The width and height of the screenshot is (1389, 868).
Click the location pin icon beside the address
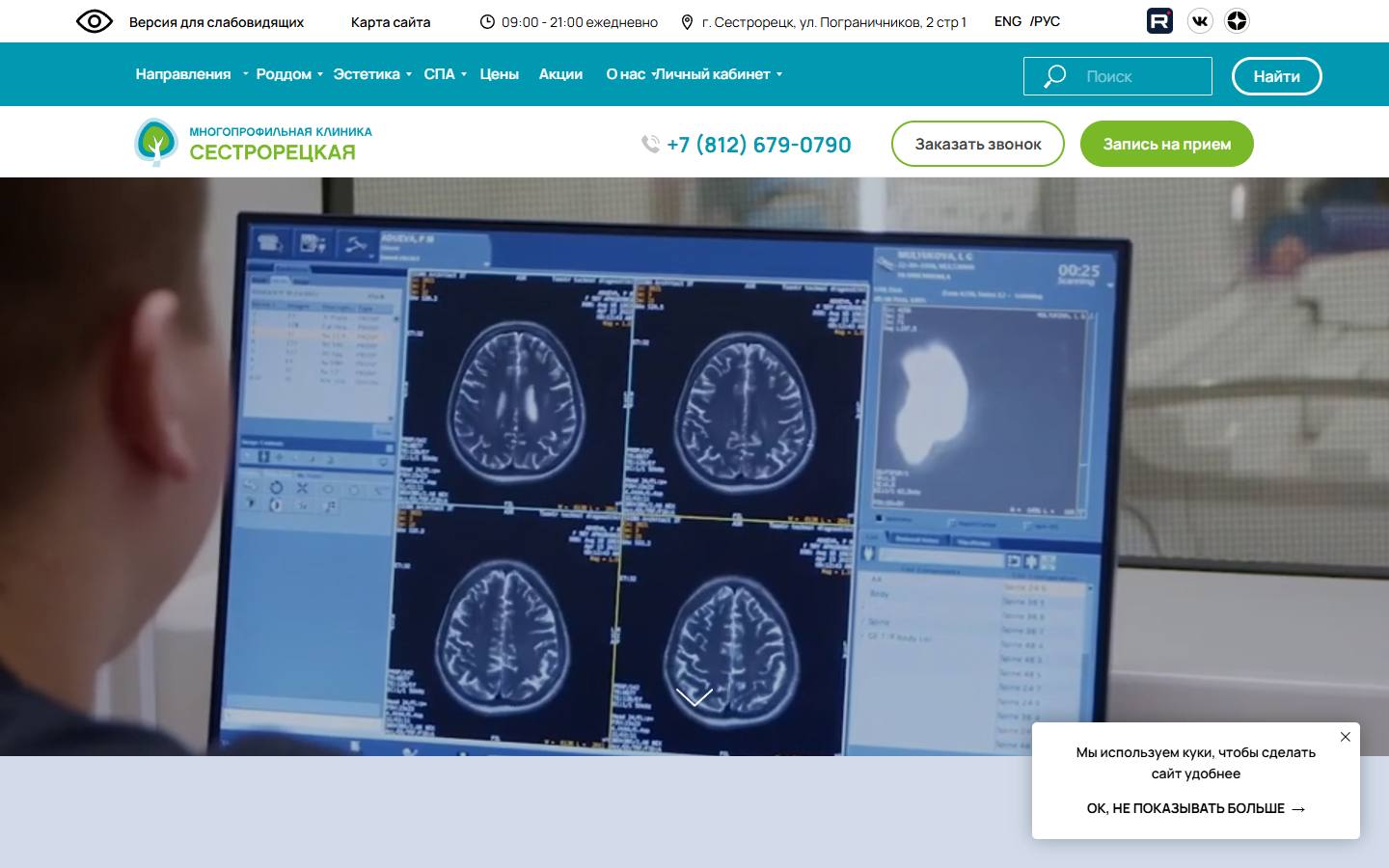click(x=687, y=22)
